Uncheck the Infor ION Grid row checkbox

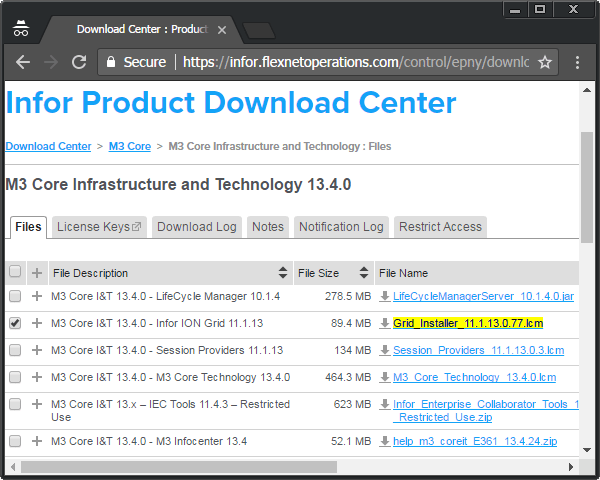(15, 324)
